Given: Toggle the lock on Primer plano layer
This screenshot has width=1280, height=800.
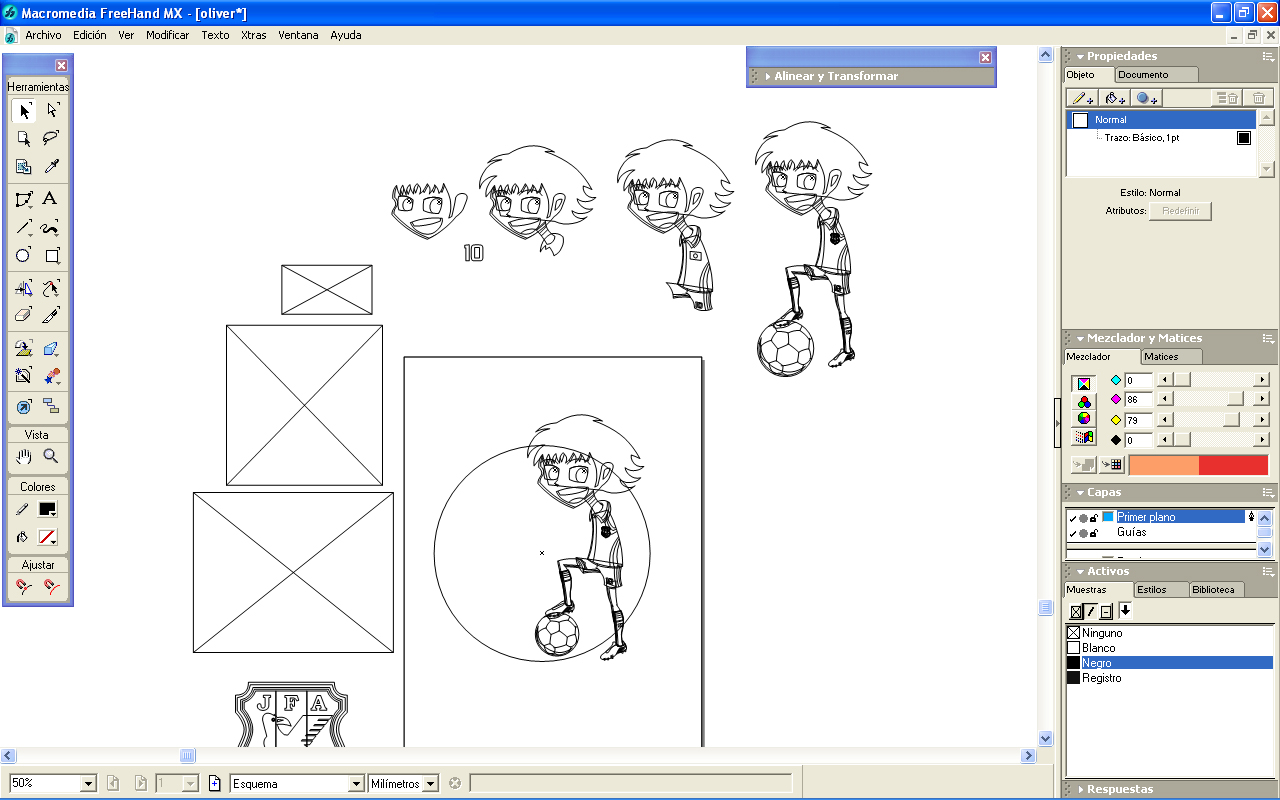Looking at the screenshot, I should [1094, 518].
